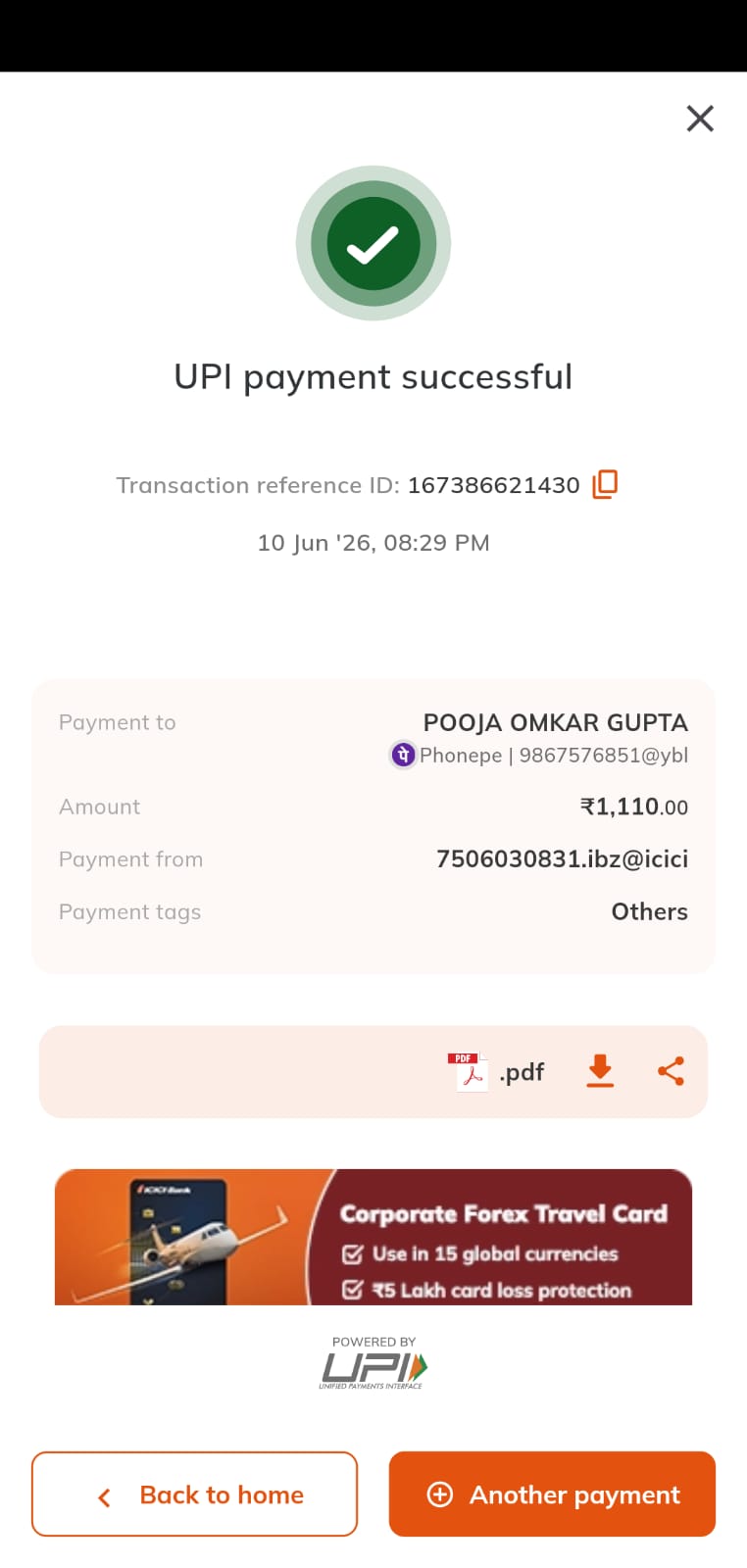The image size is (747, 1568).
Task: Download the PDF receipt
Action: coord(600,1071)
